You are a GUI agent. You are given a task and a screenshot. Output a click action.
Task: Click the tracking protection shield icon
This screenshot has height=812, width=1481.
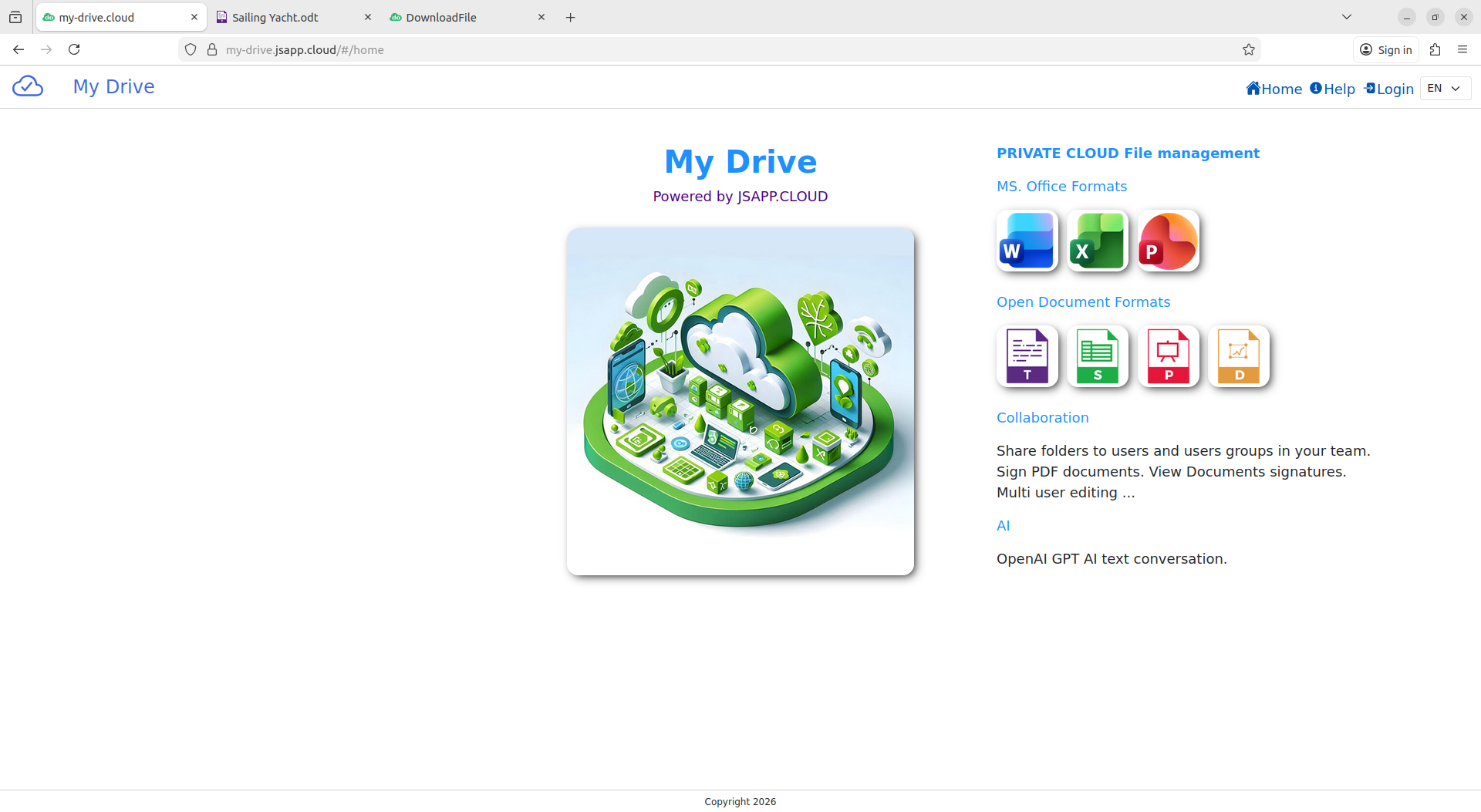point(190,49)
